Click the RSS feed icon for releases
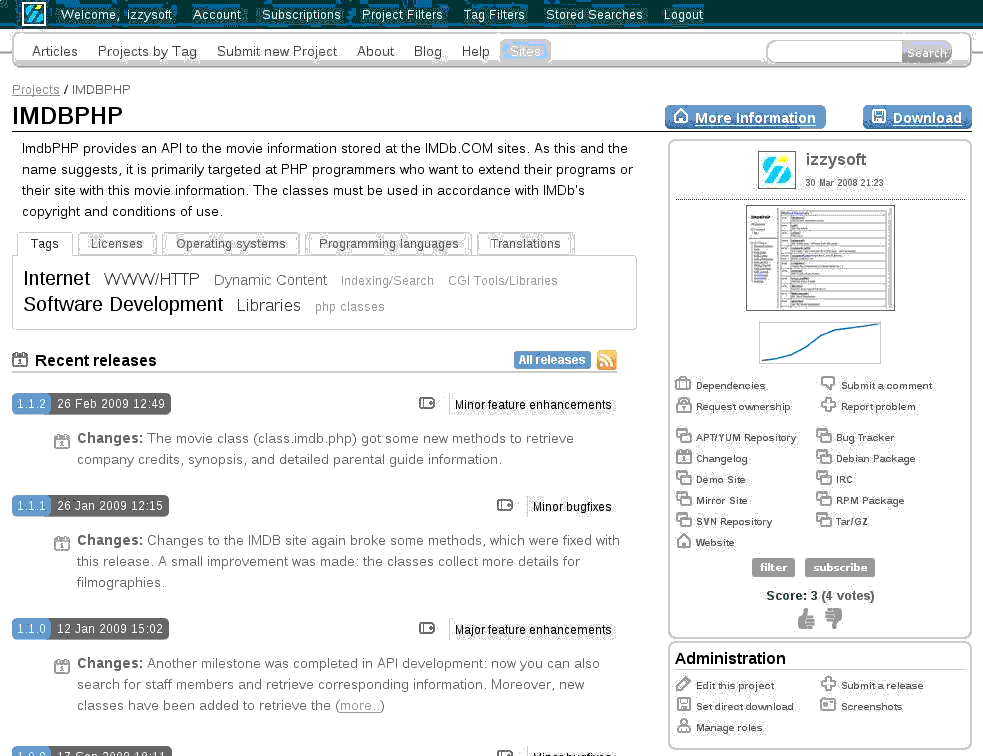Image resolution: width=983 pixels, height=756 pixels. (x=606, y=360)
